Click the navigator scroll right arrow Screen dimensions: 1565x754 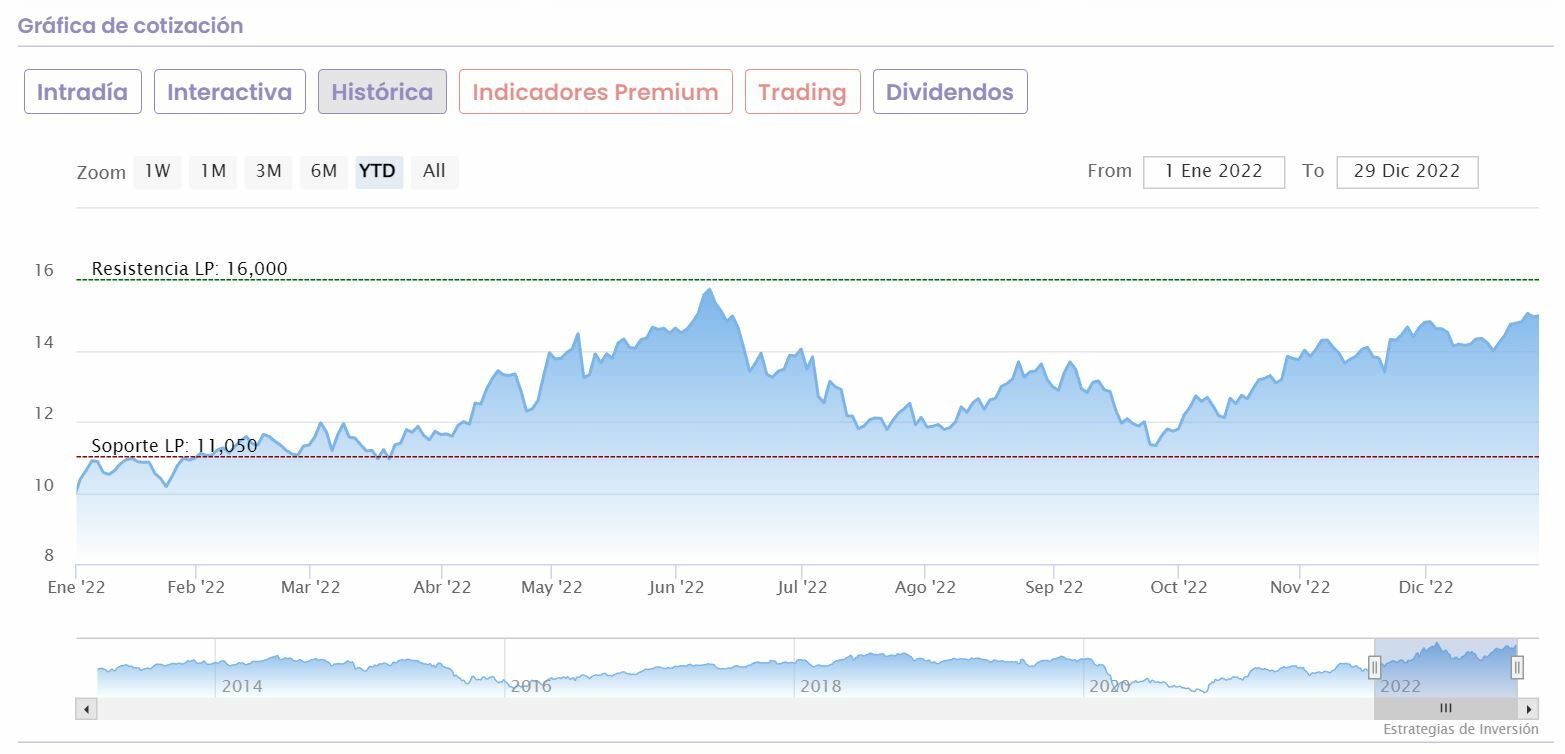click(1528, 709)
